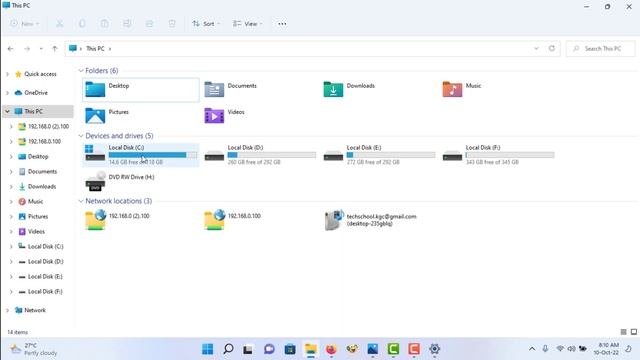Open Settings gear on the taskbar
The width and height of the screenshot is (640, 360).
[434, 349]
